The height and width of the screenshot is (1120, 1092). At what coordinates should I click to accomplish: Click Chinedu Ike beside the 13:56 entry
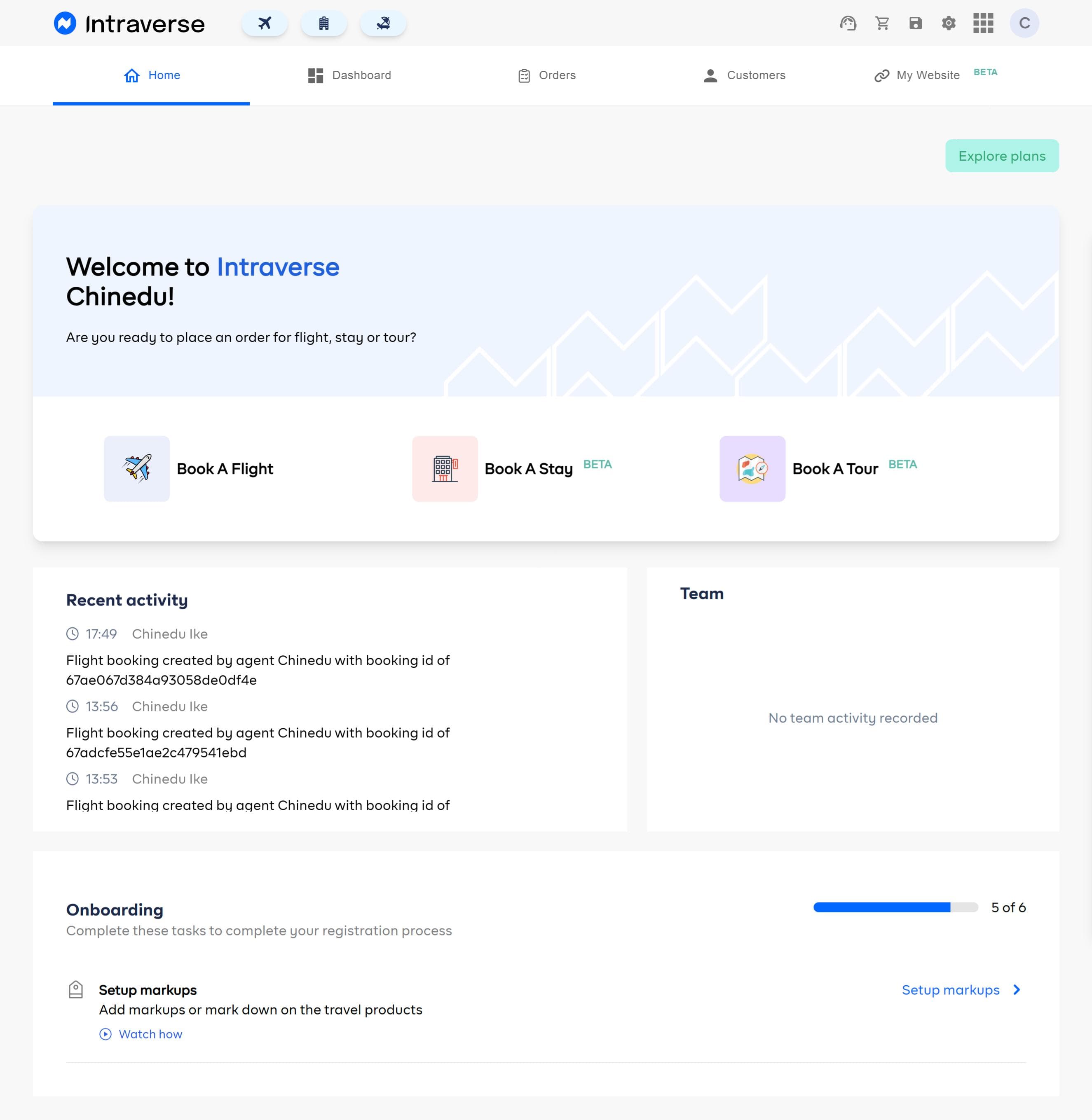170,706
